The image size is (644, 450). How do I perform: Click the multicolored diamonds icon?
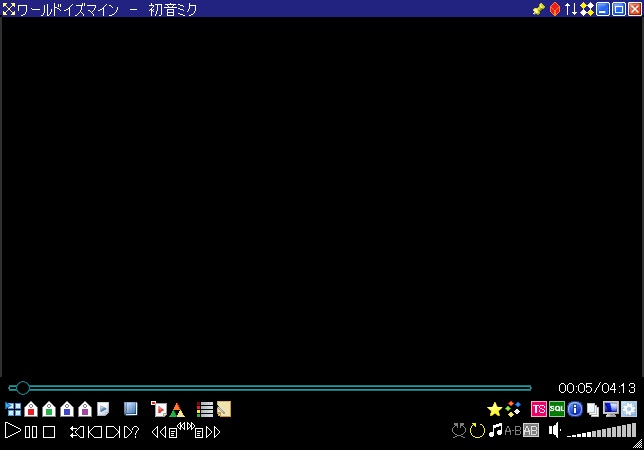(x=513, y=409)
